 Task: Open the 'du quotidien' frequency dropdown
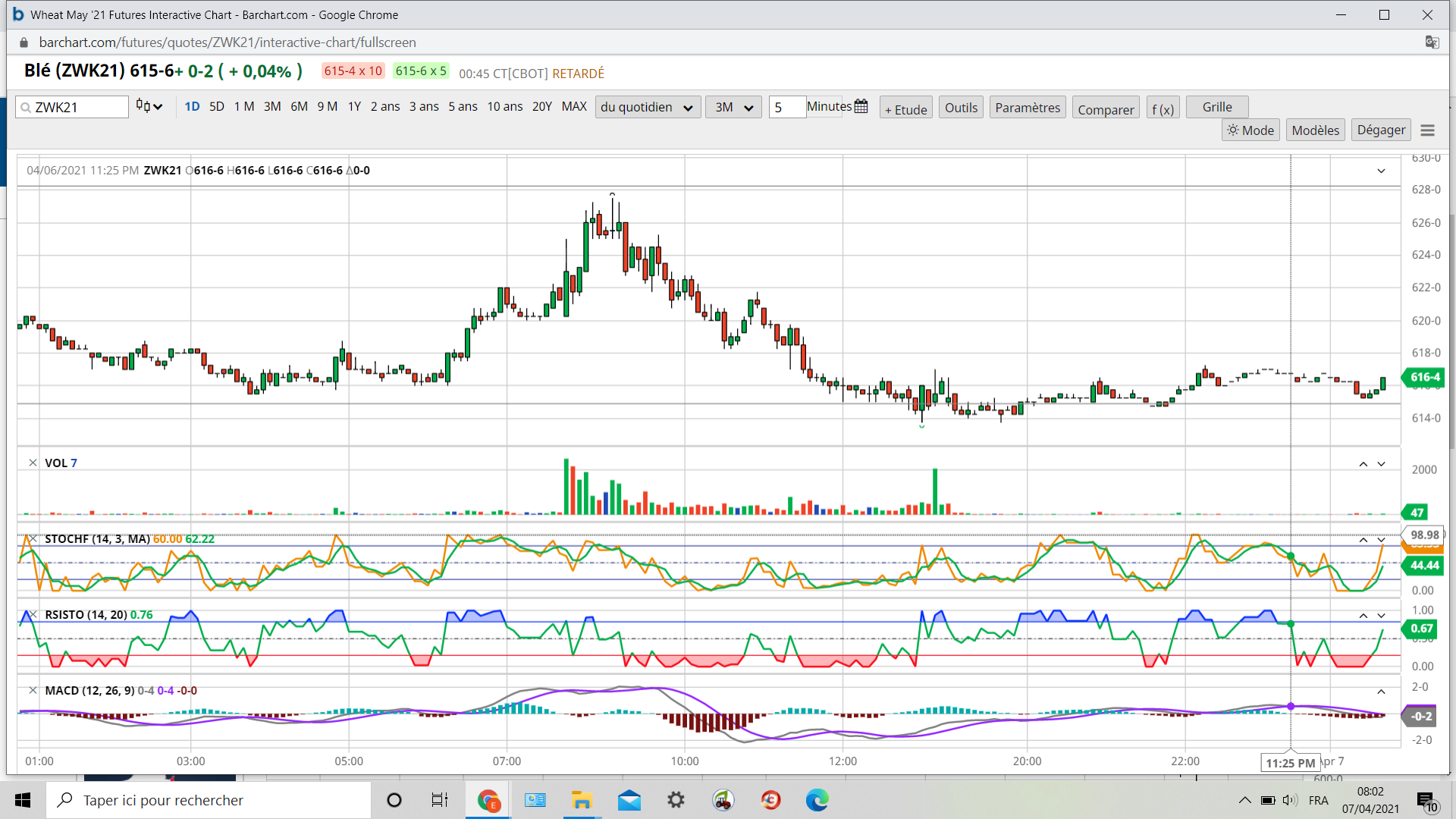point(647,107)
